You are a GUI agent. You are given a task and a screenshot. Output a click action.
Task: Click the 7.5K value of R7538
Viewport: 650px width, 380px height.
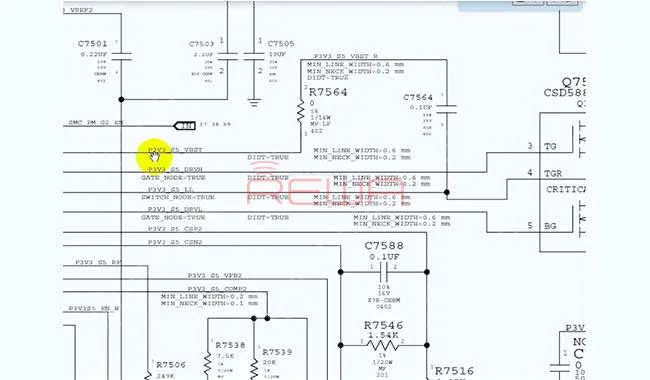click(226, 356)
